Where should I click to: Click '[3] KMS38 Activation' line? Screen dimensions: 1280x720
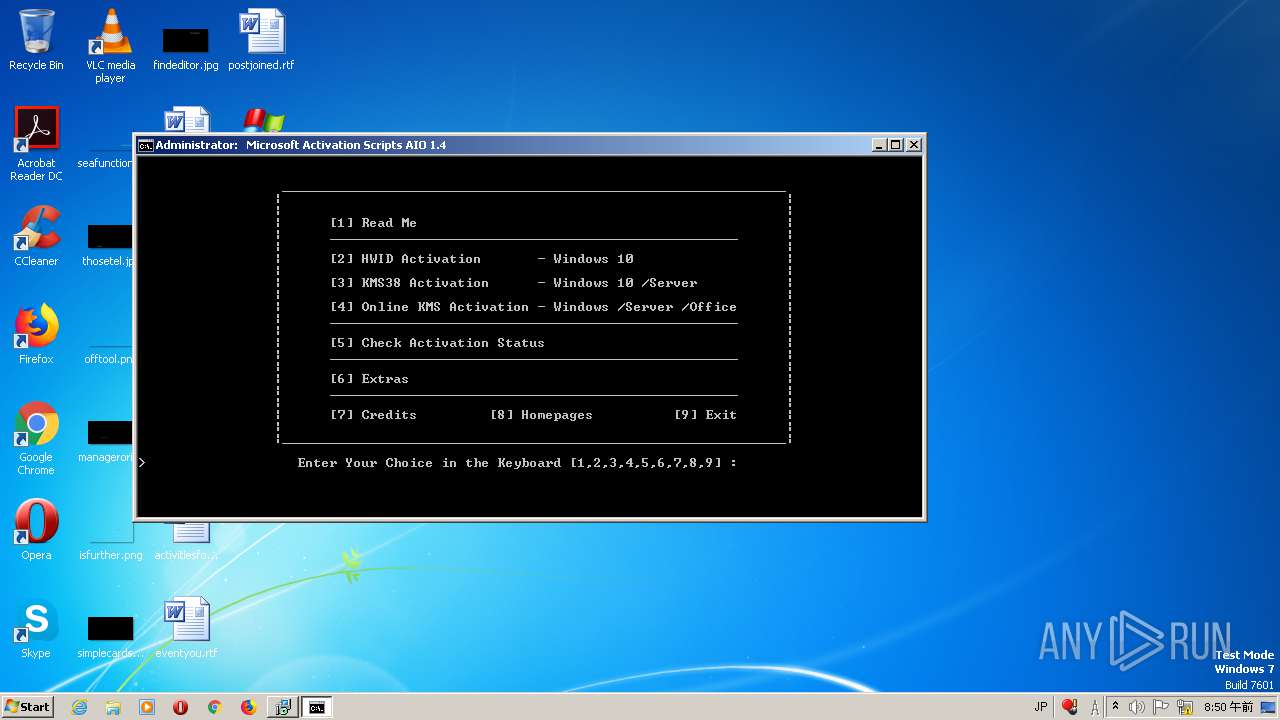click(514, 283)
